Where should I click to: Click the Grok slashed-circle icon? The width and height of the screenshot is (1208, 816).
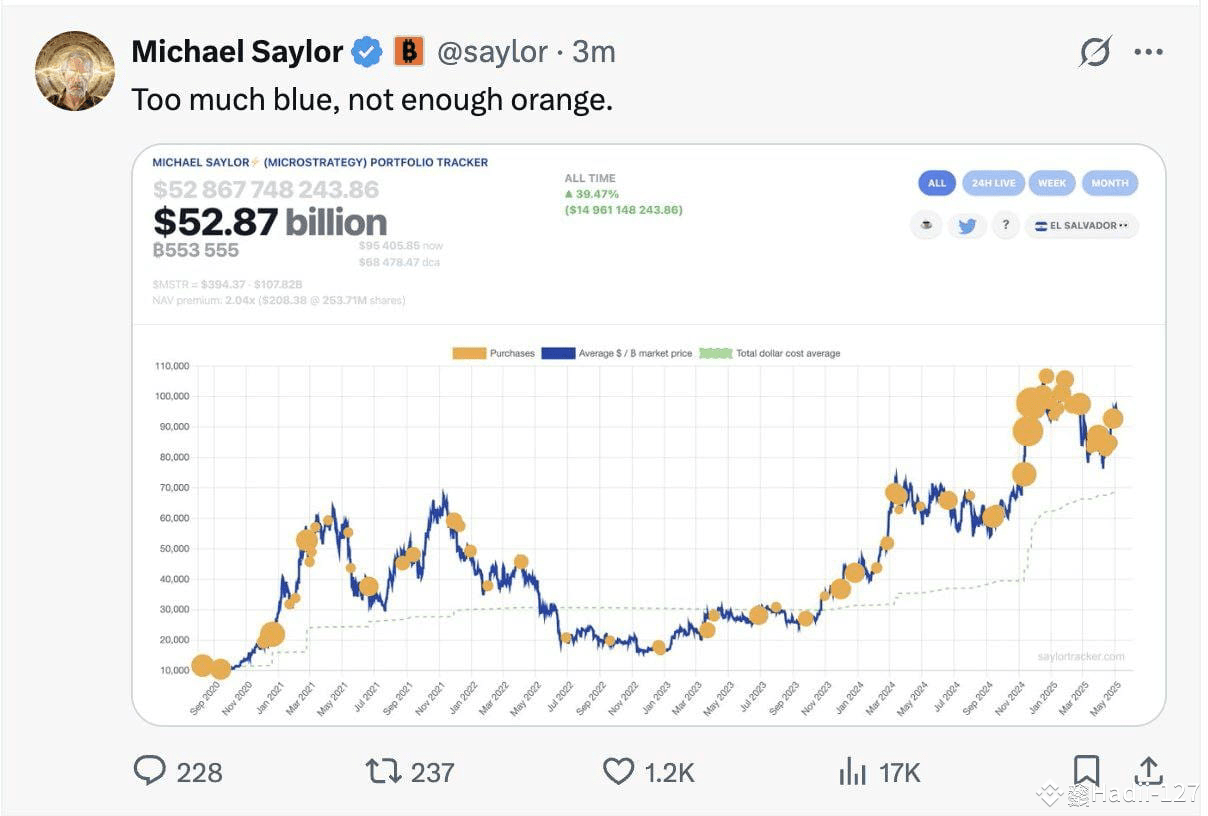[x=1095, y=51]
